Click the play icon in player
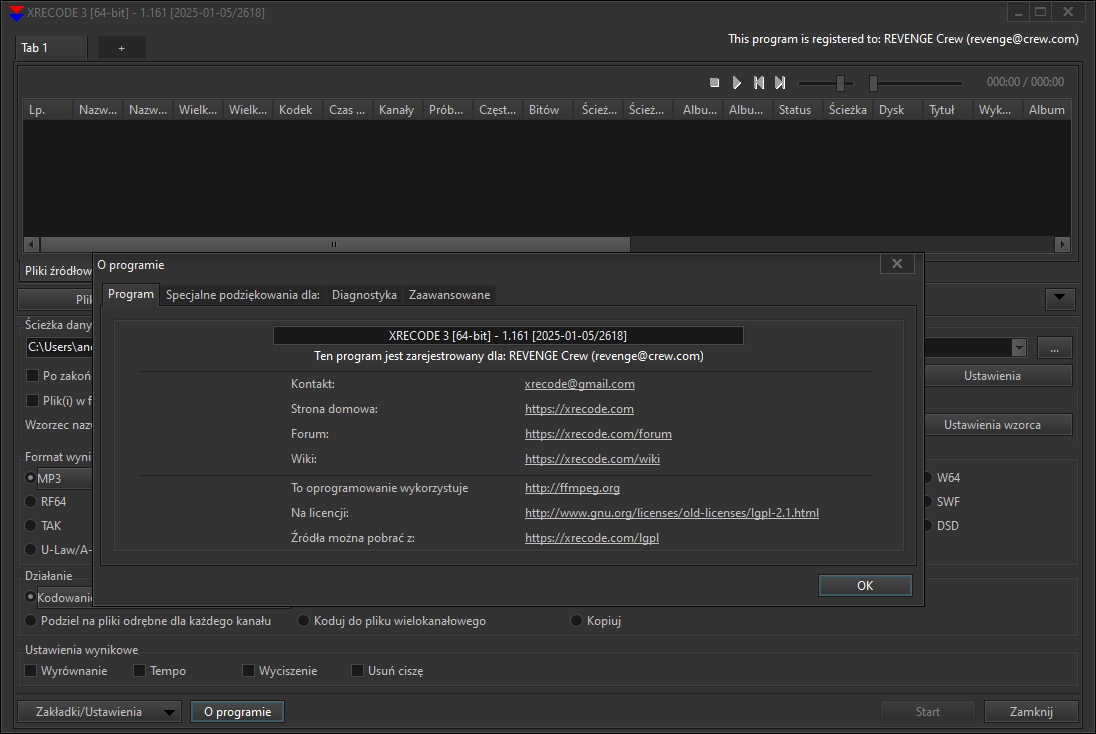The image size is (1096, 734). (x=736, y=82)
